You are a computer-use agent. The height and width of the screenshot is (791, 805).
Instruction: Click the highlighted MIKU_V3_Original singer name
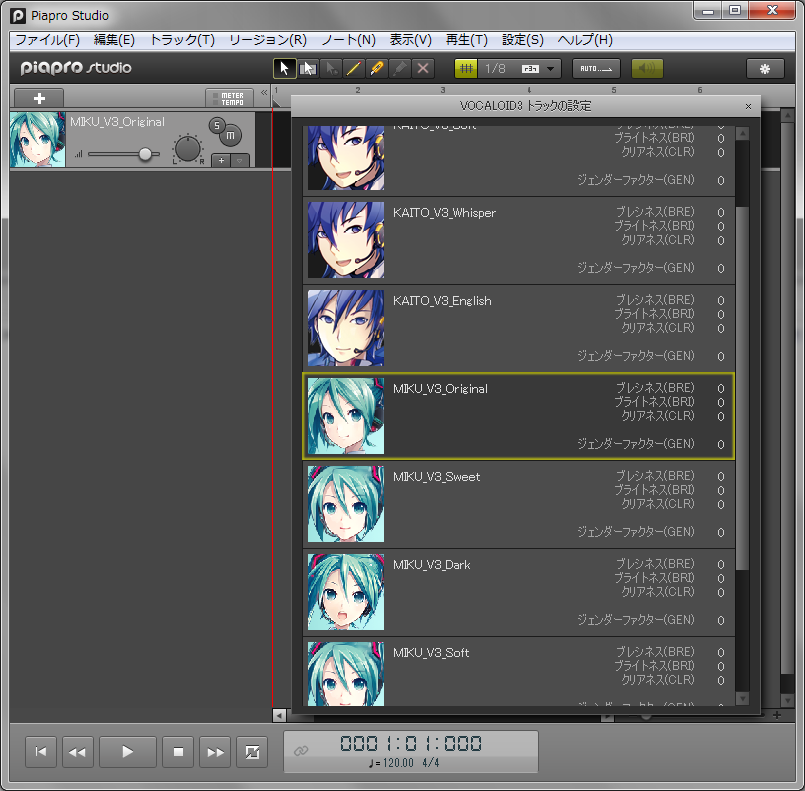pyautogui.click(x=440, y=389)
